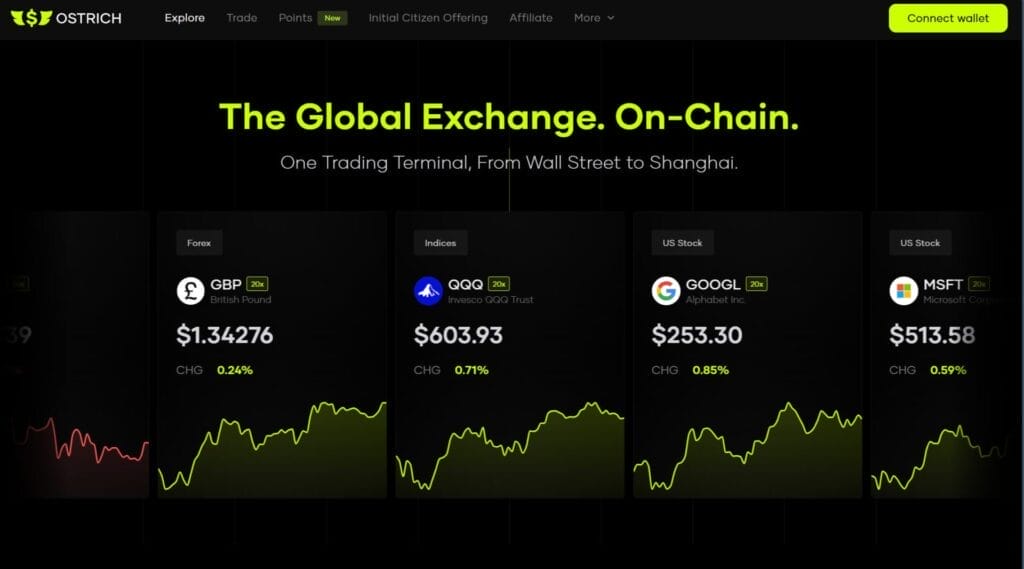
Task: Click the Microsoft logo for MSFT
Action: pos(903,291)
